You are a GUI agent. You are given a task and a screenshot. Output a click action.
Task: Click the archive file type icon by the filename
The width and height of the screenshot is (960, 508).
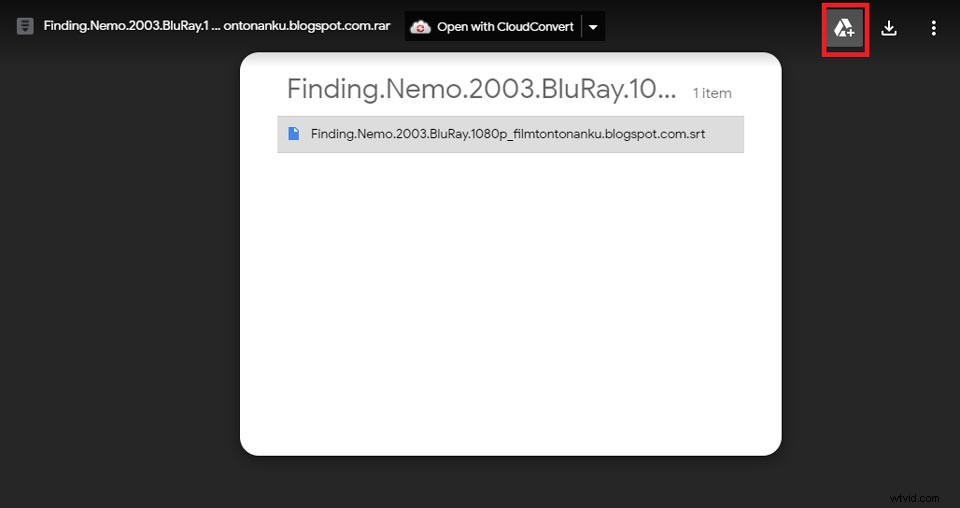pos(25,26)
